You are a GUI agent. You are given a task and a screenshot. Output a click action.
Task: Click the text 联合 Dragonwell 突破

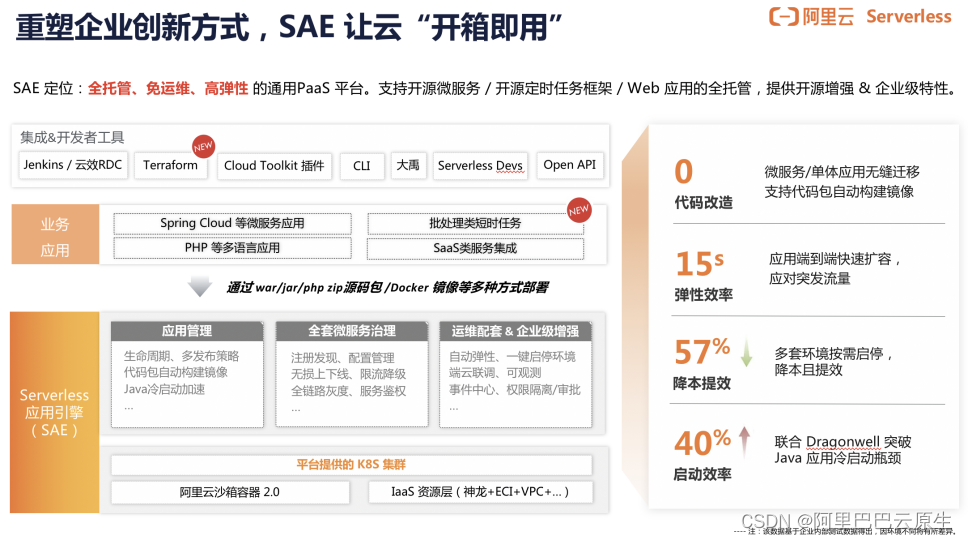(843, 442)
